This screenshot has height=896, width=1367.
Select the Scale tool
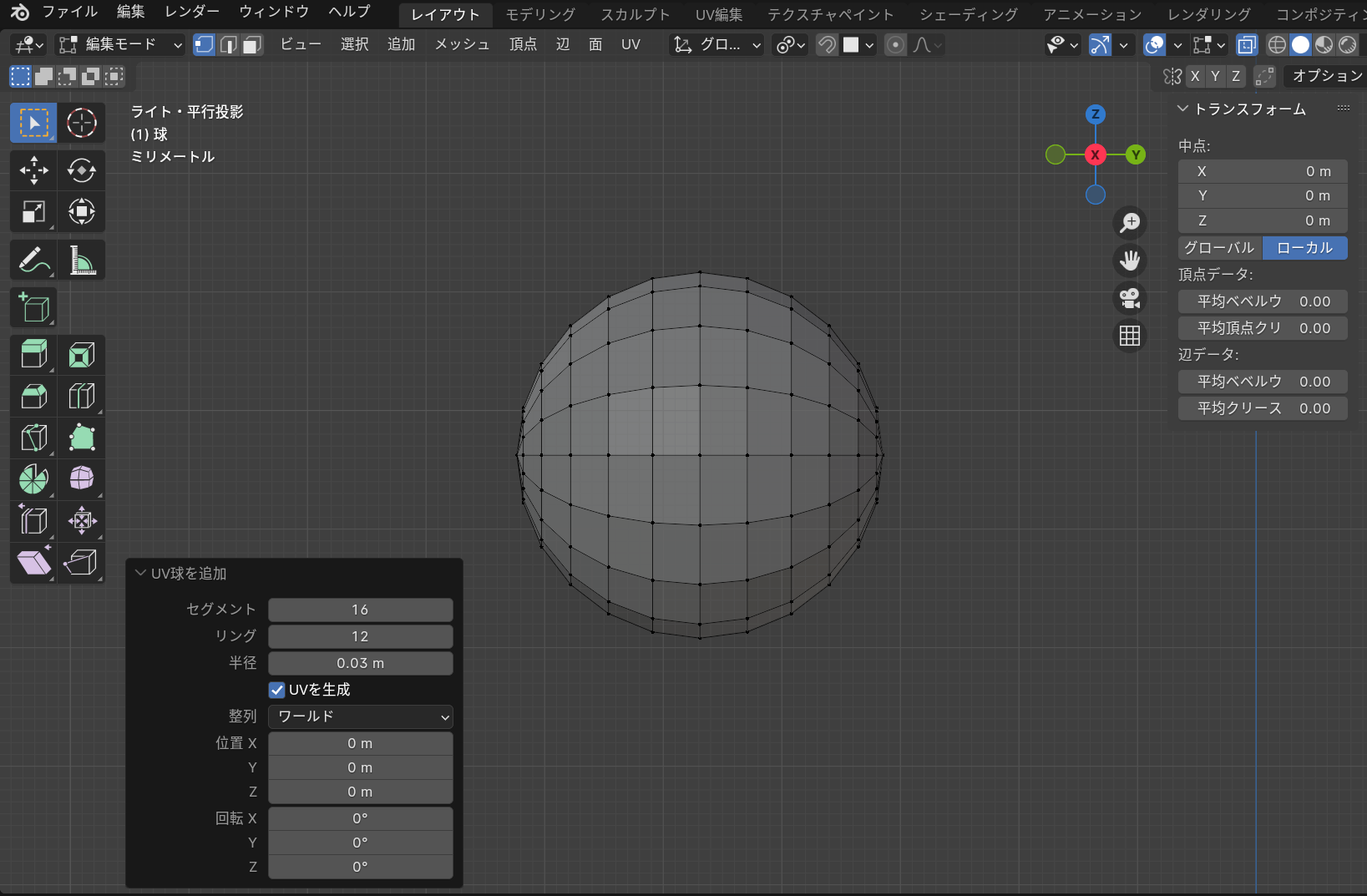[33, 212]
